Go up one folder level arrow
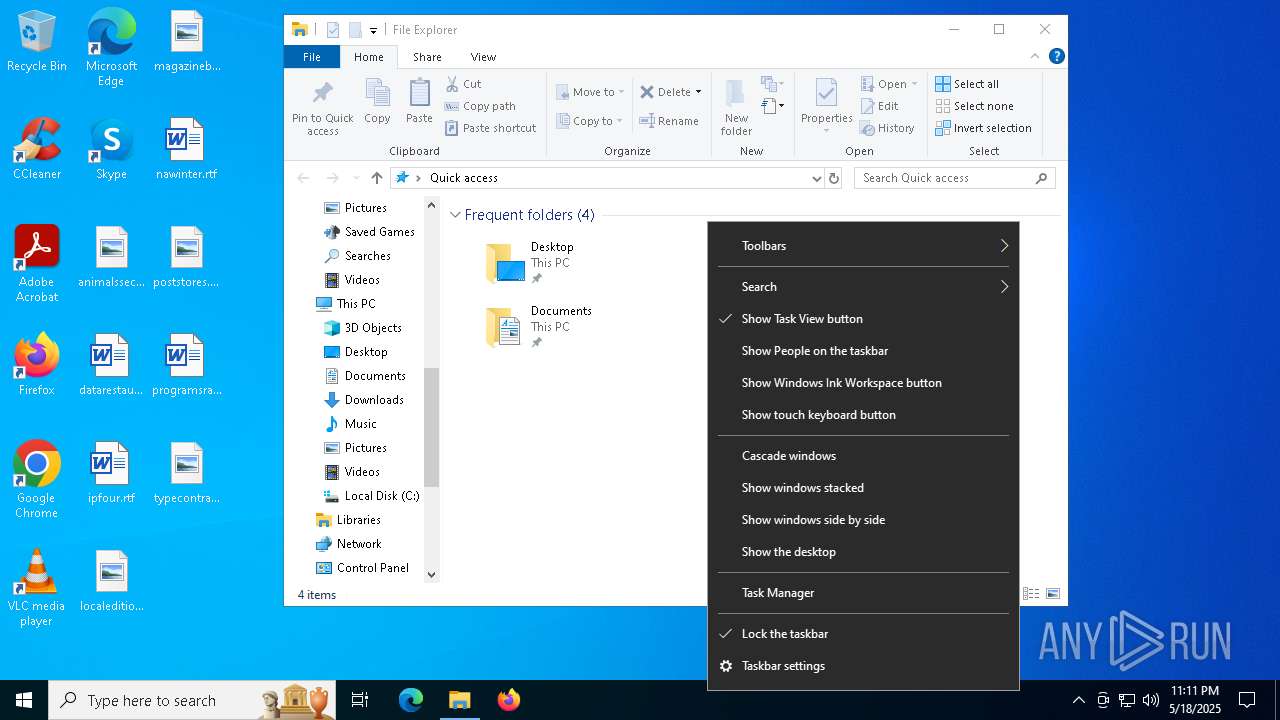Image resolution: width=1280 pixels, height=720 pixels. 376,178
